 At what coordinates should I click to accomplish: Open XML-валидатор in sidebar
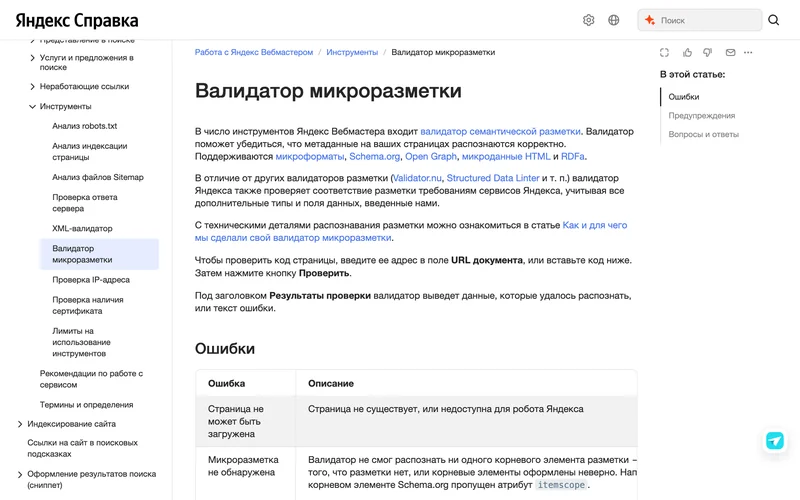[82, 229]
